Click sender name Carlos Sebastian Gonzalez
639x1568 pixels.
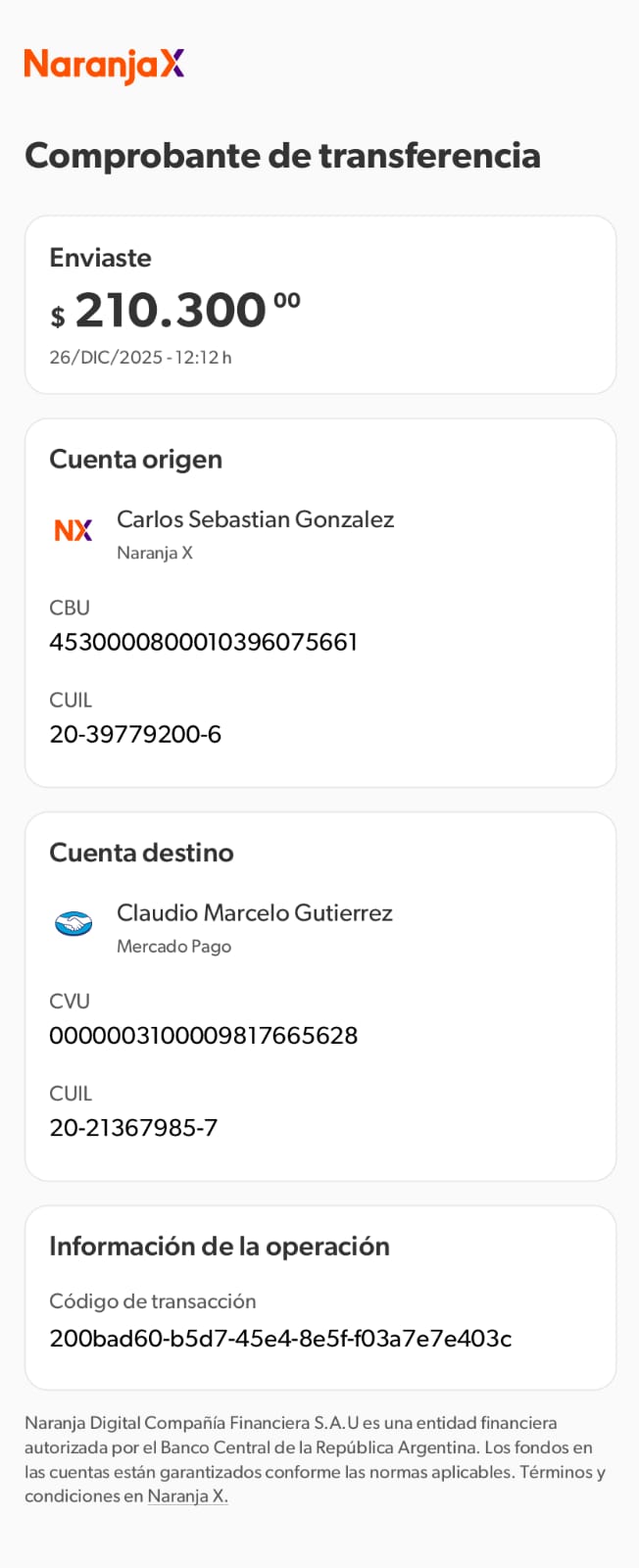(255, 519)
